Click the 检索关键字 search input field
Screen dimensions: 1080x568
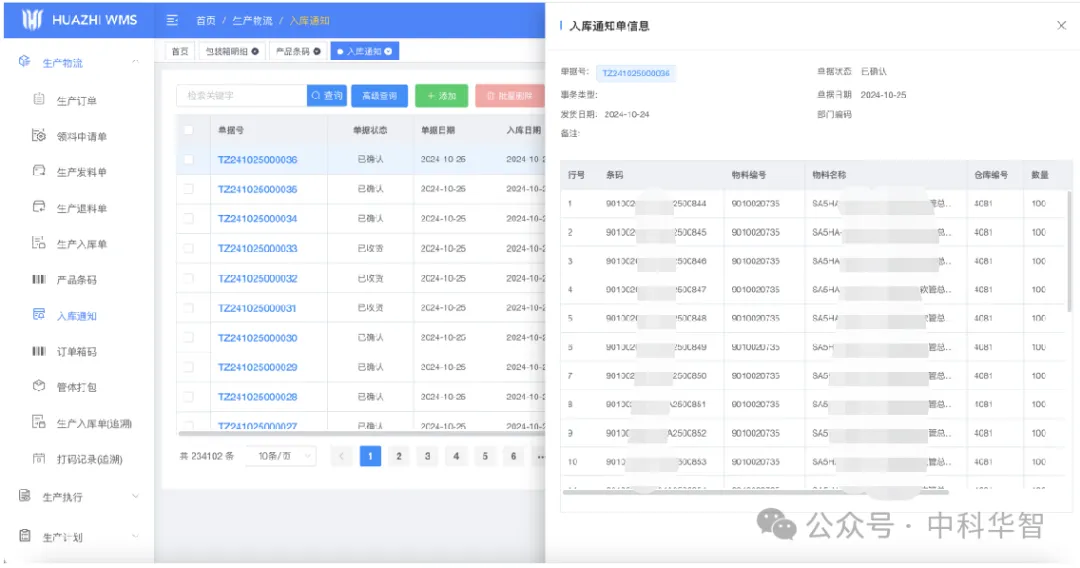(241, 96)
